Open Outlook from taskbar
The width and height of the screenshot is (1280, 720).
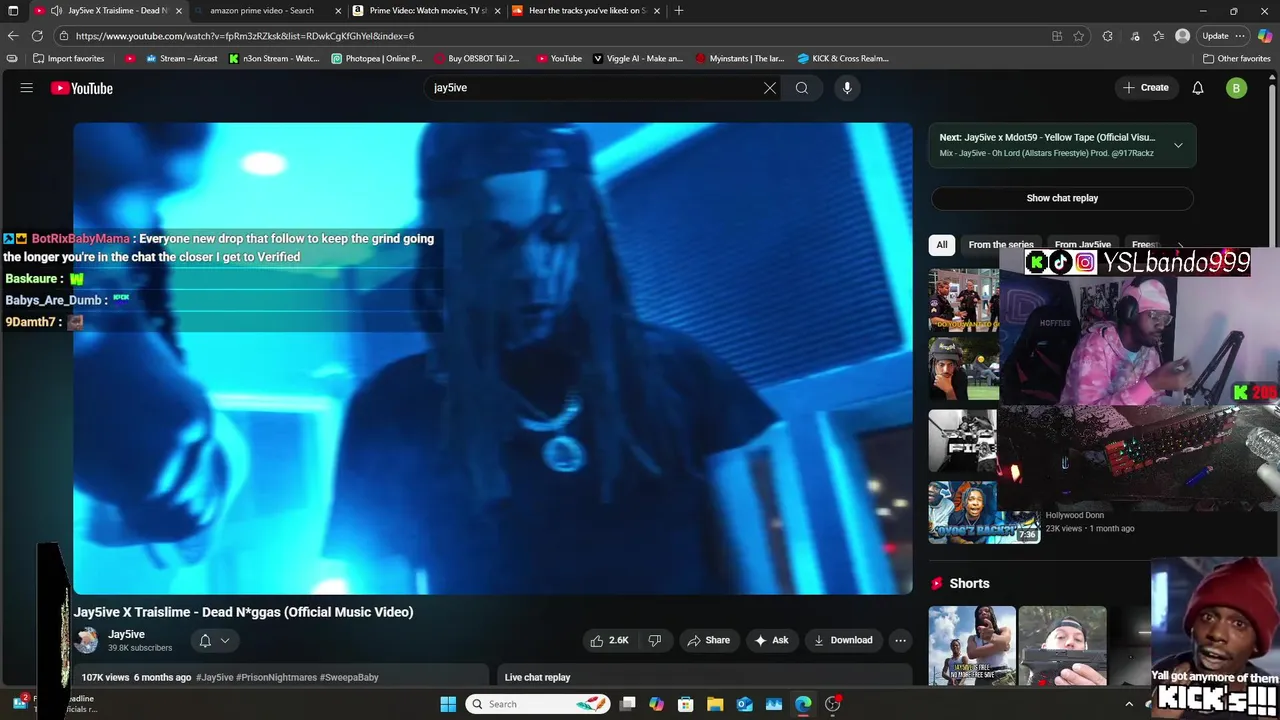(745, 704)
